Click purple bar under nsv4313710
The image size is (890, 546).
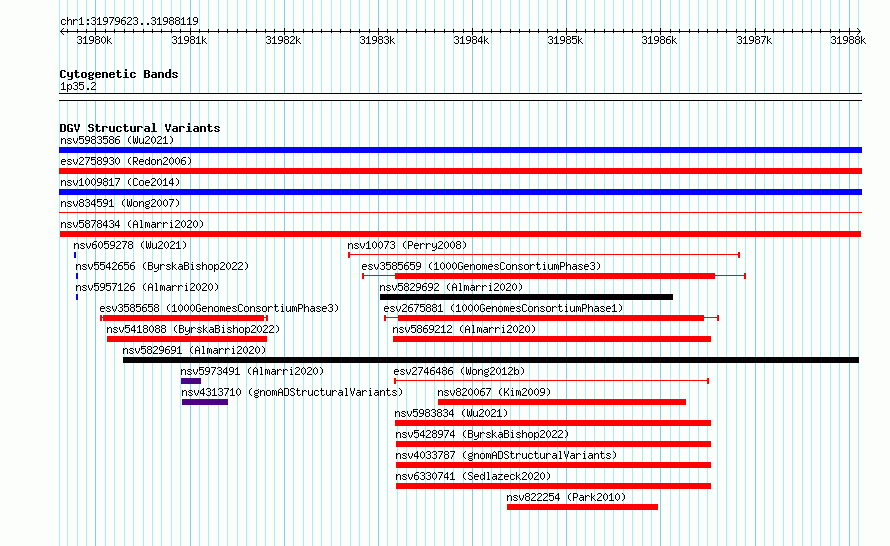pos(205,402)
